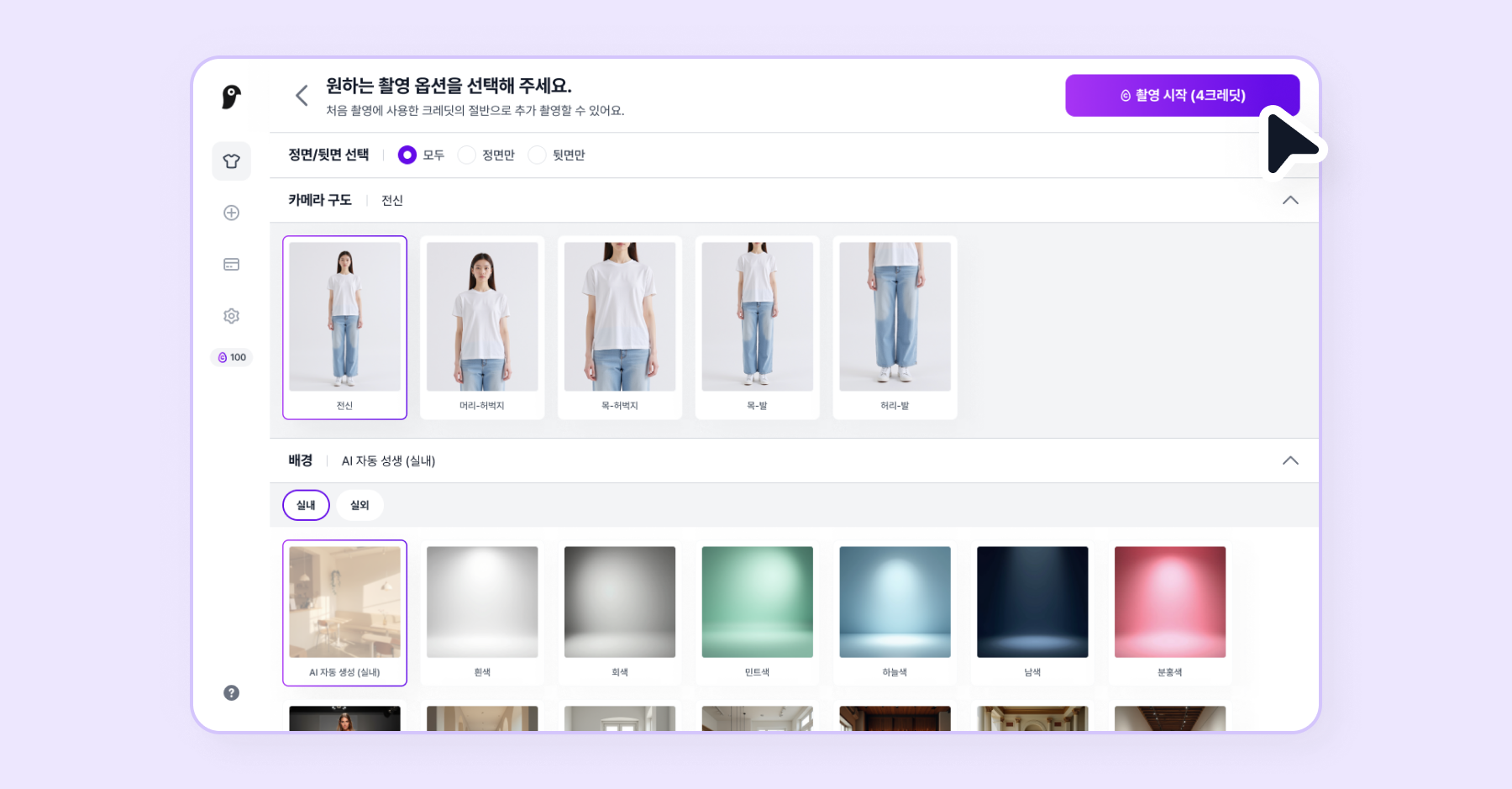Select the 정면만 radio option
Viewport: 1512px width, 789px height.
pos(467,155)
